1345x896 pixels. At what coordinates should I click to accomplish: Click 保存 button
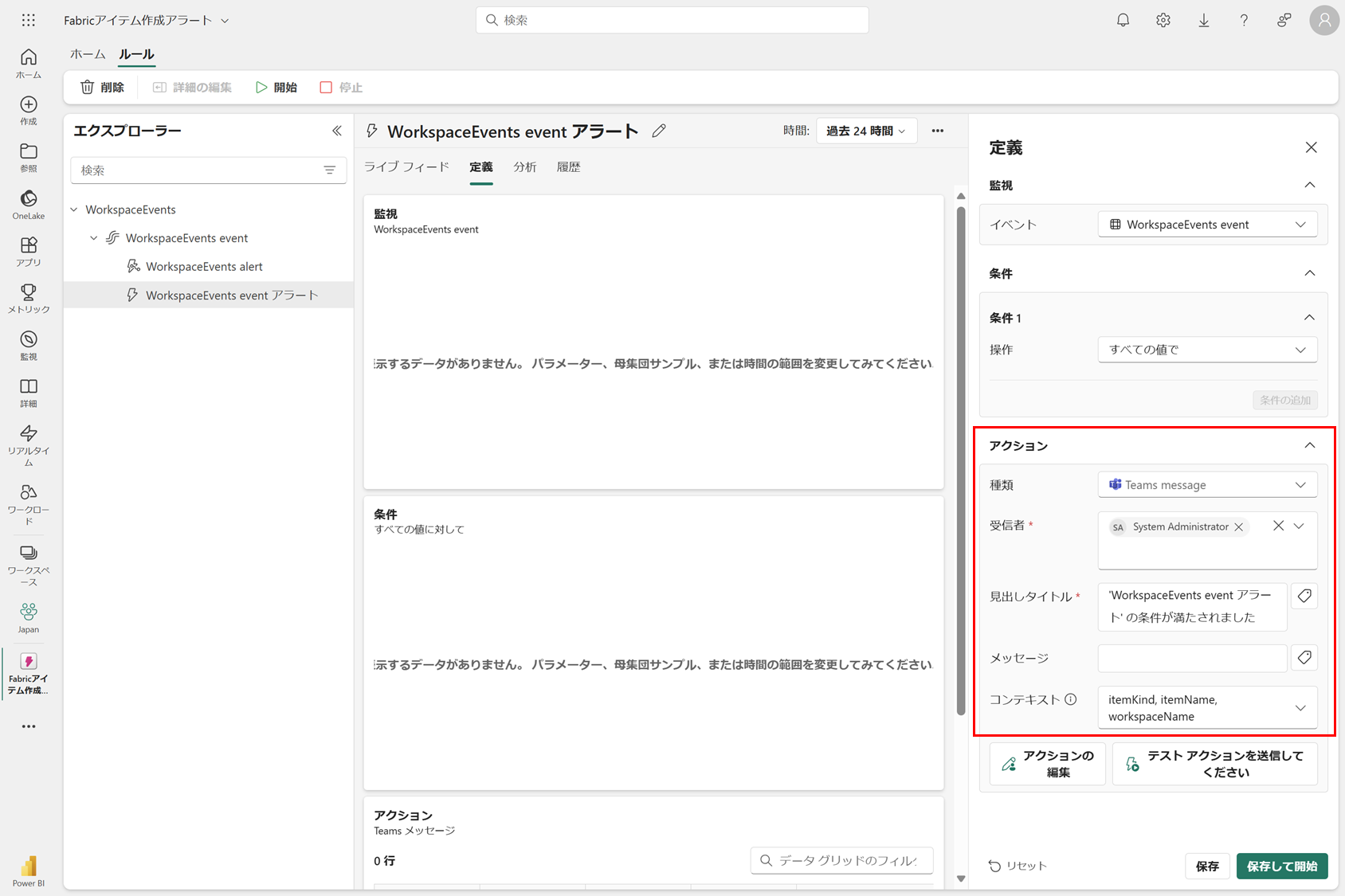coord(1207,866)
